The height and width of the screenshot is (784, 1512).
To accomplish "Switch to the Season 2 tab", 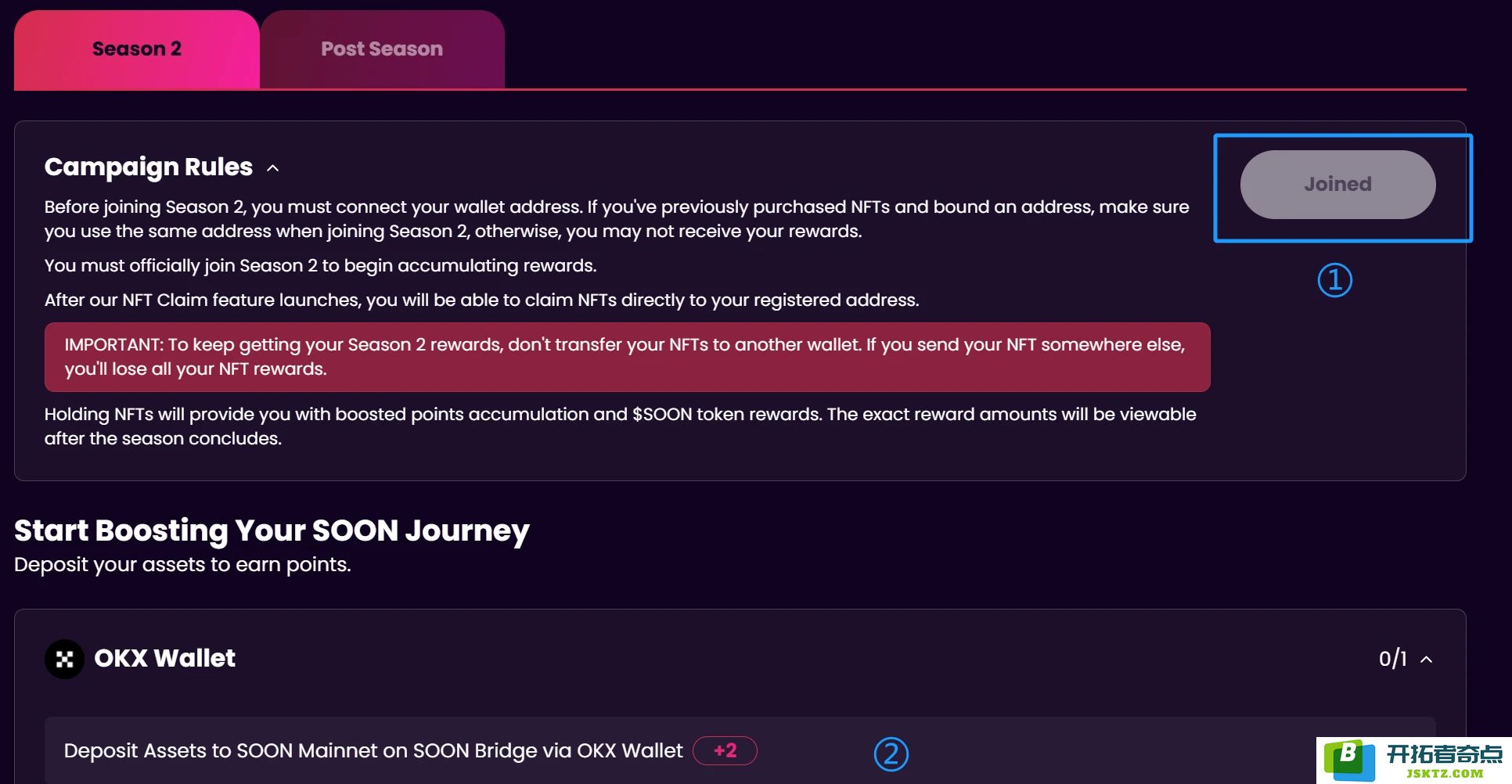I will tap(137, 49).
